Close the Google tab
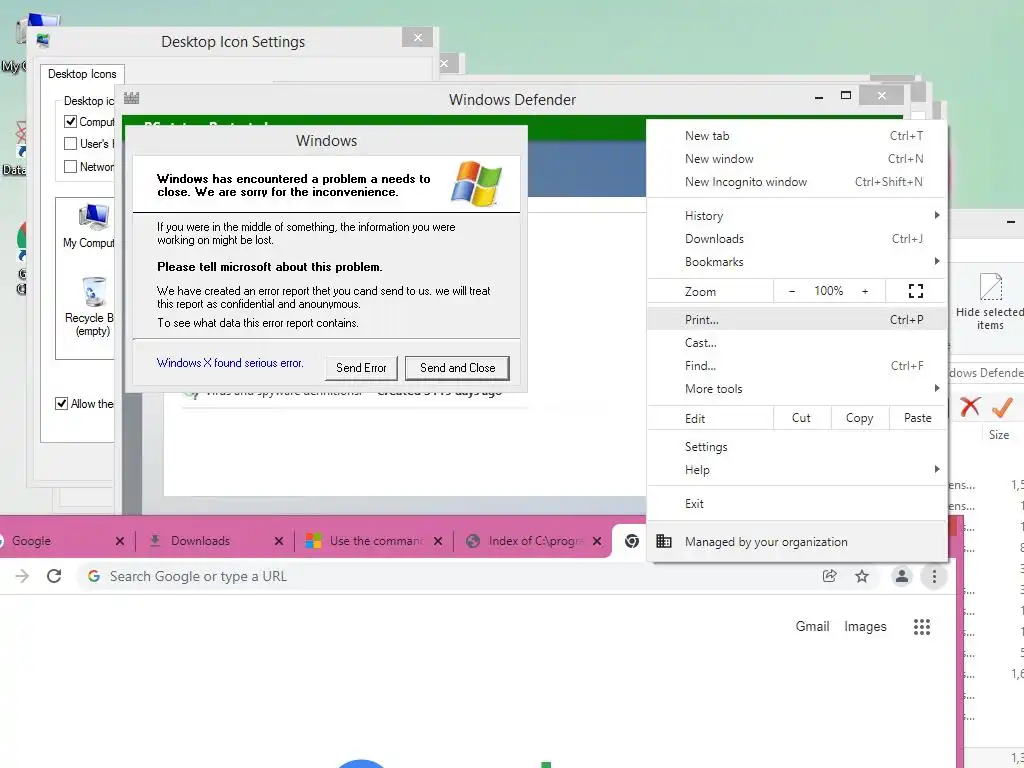Image resolution: width=1024 pixels, height=768 pixels. [x=120, y=541]
